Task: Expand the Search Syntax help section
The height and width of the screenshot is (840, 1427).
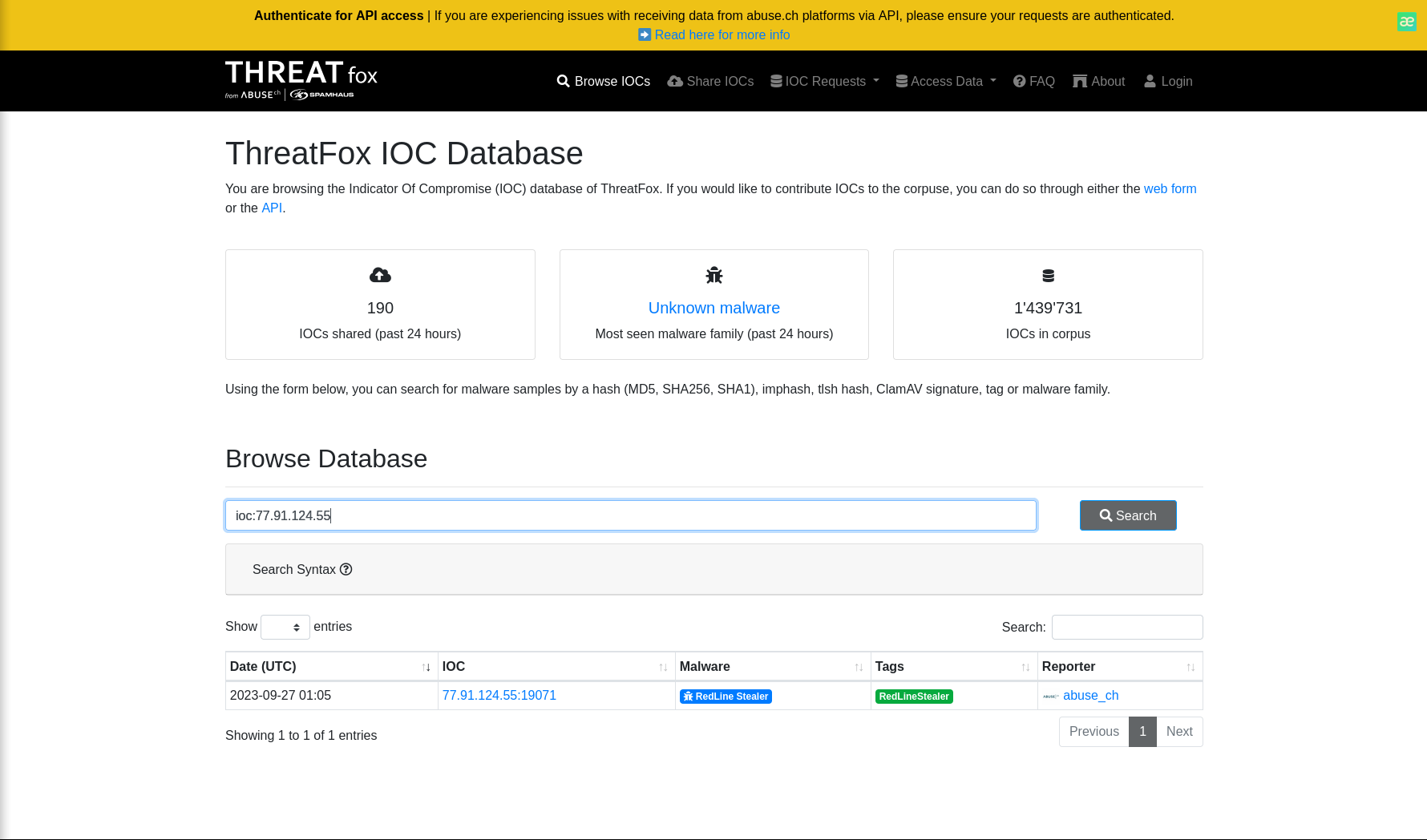Action: pos(713,569)
